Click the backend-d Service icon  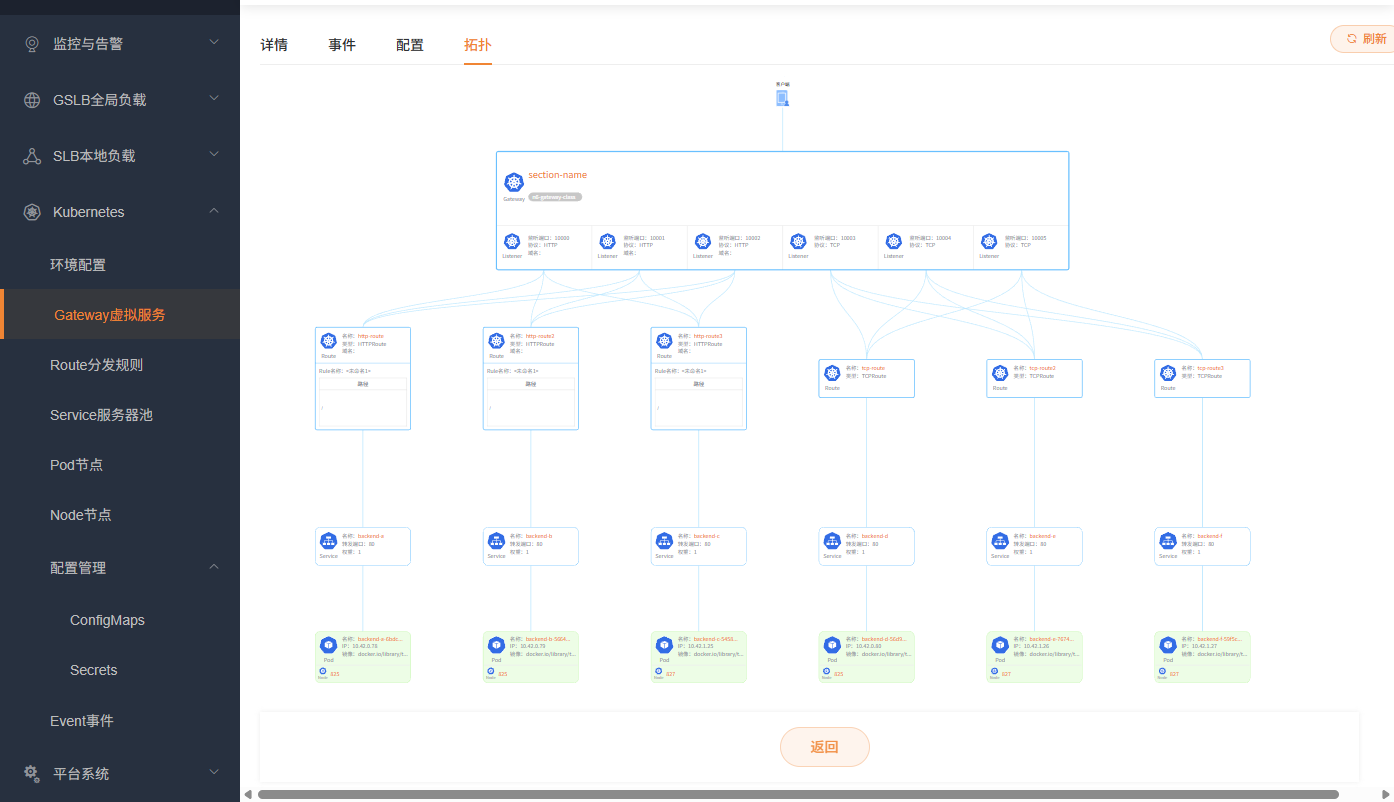click(x=832, y=541)
